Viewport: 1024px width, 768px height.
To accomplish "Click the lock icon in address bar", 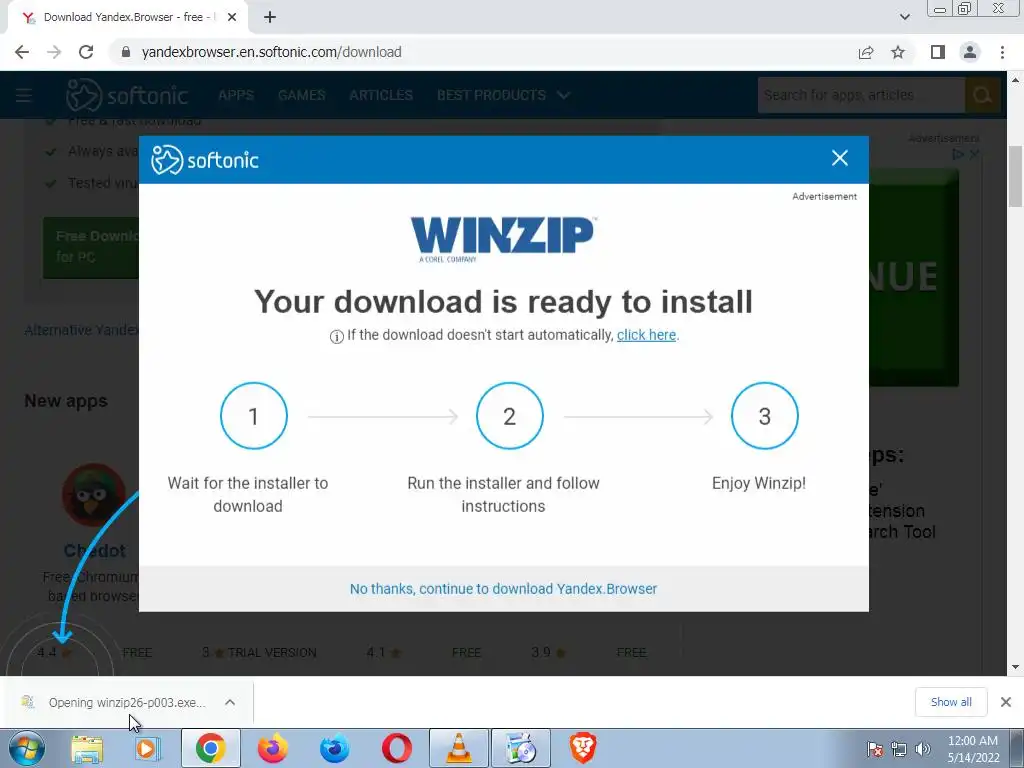I will point(126,52).
